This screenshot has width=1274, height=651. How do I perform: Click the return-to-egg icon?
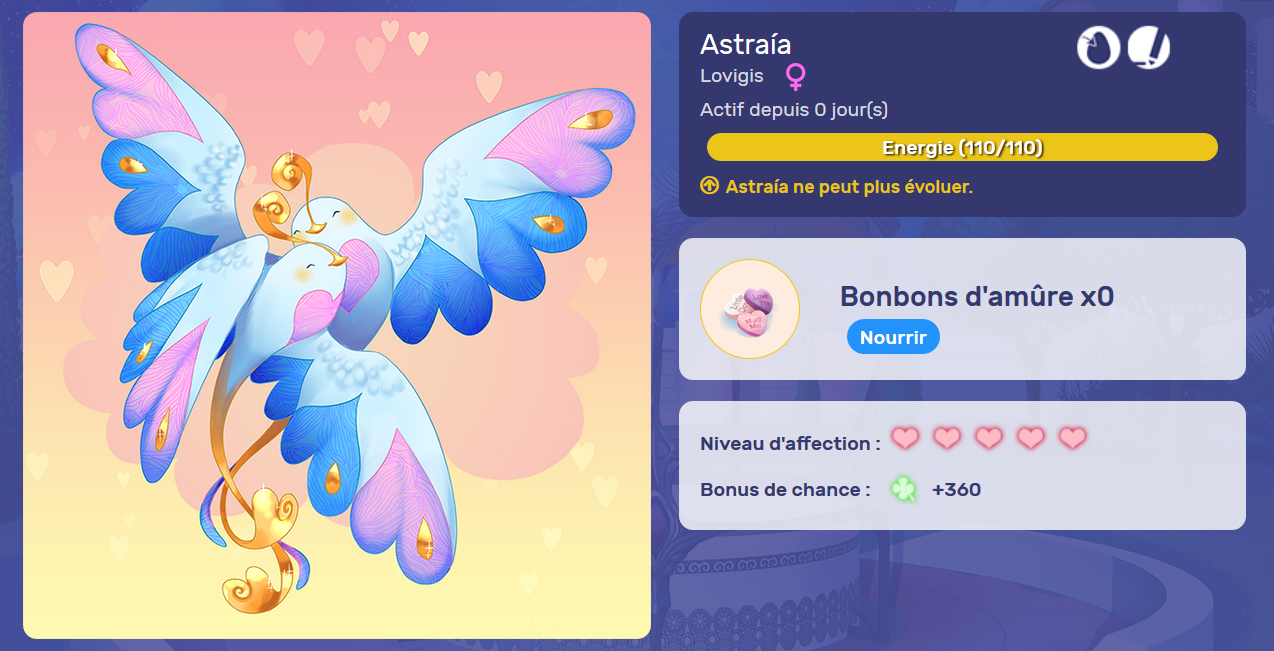coord(1098,48)
